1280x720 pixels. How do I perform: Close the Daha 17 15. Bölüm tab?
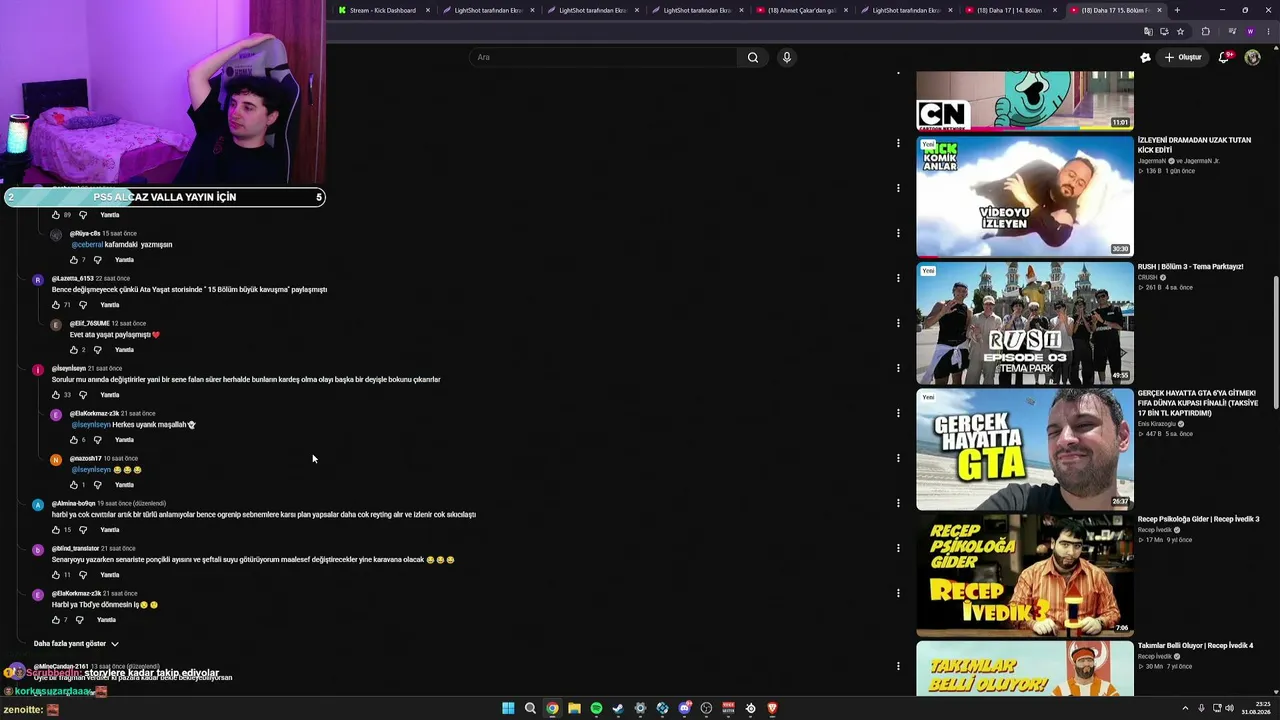click(1159, 10)
